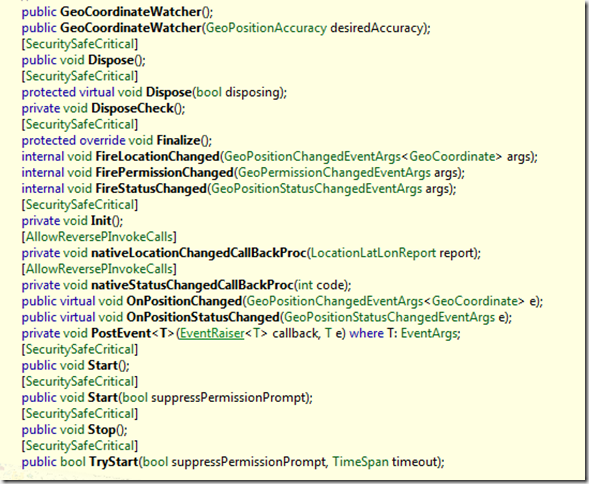Select the DisposeCheck method name
589x484 pixels.
[133, 109]
